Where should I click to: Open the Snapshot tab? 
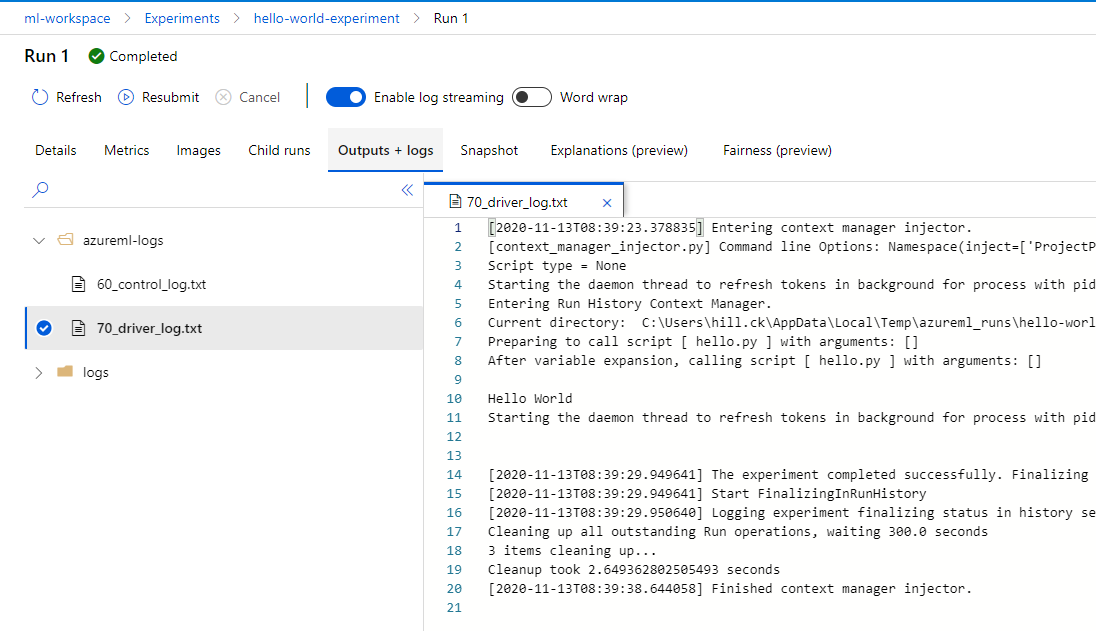tap(489, 150)
